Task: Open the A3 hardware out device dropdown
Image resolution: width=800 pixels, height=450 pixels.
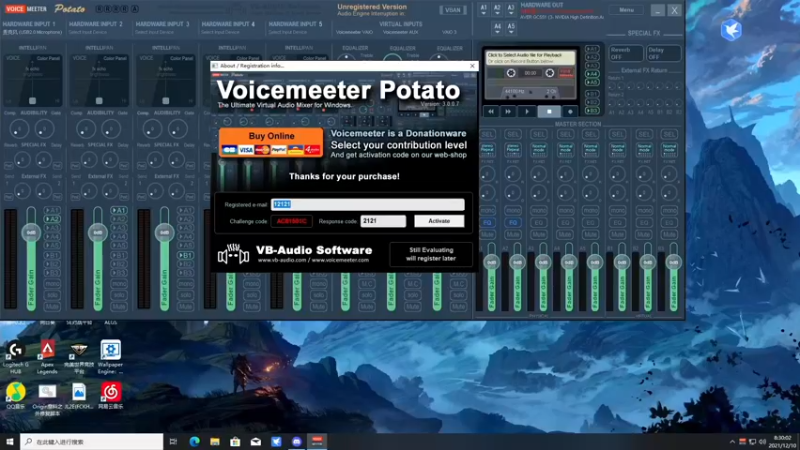Action: [x=511, y=10]
